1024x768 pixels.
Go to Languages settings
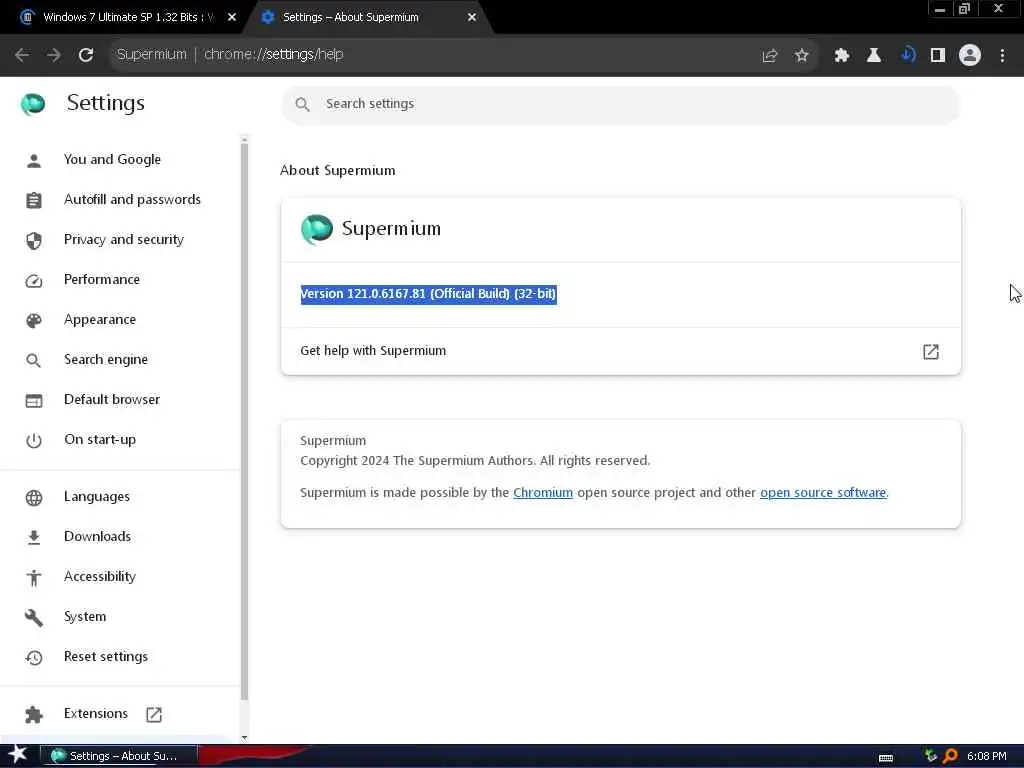pyautogui.click(x=97, y=496)
